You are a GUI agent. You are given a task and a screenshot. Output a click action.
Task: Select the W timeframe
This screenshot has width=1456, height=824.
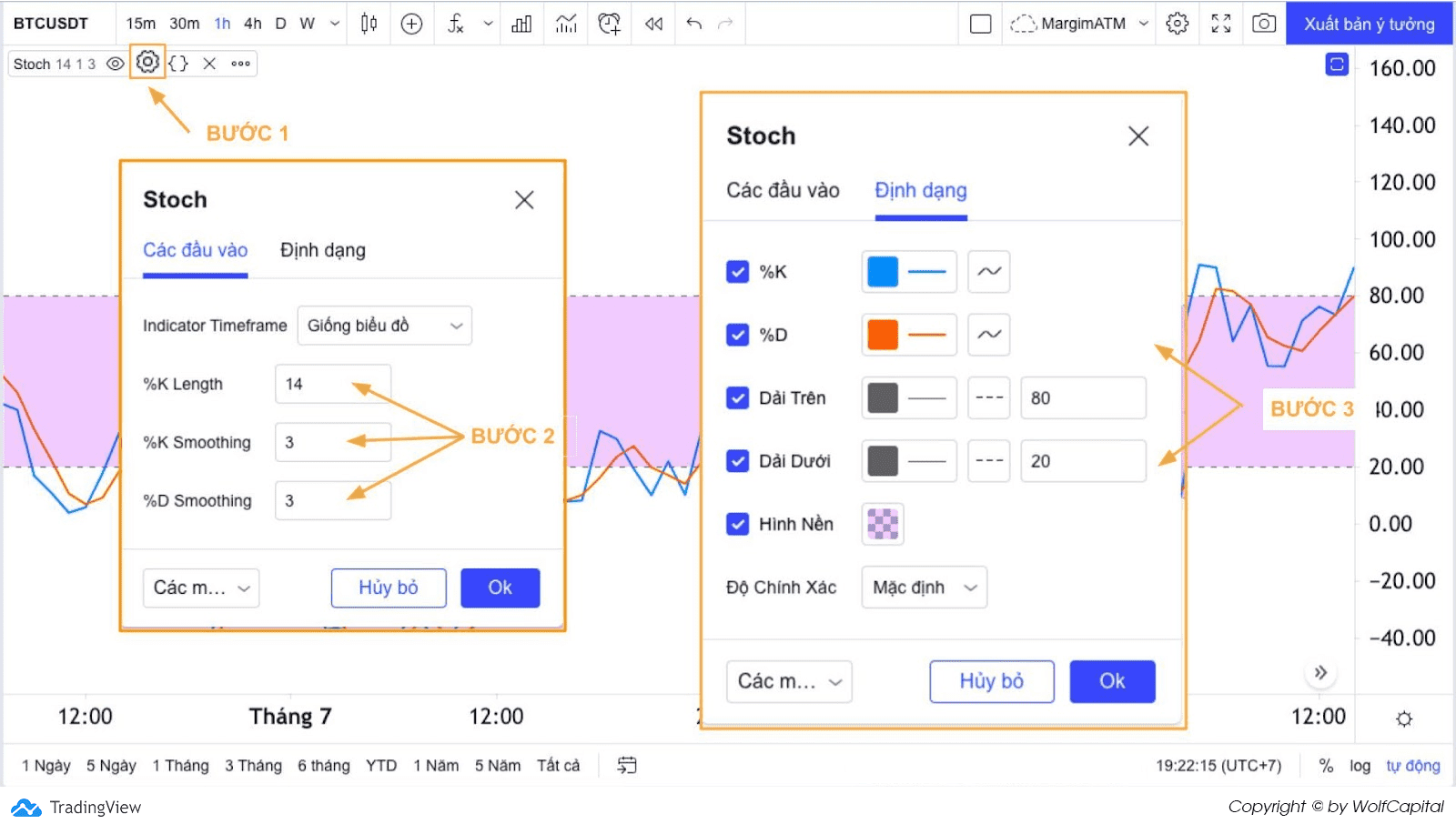click(308, 24)
